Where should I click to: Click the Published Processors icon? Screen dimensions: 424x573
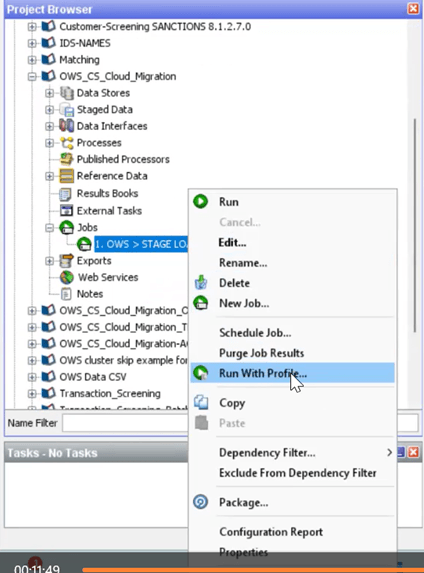pyautogui.click(x=67, y=159)
